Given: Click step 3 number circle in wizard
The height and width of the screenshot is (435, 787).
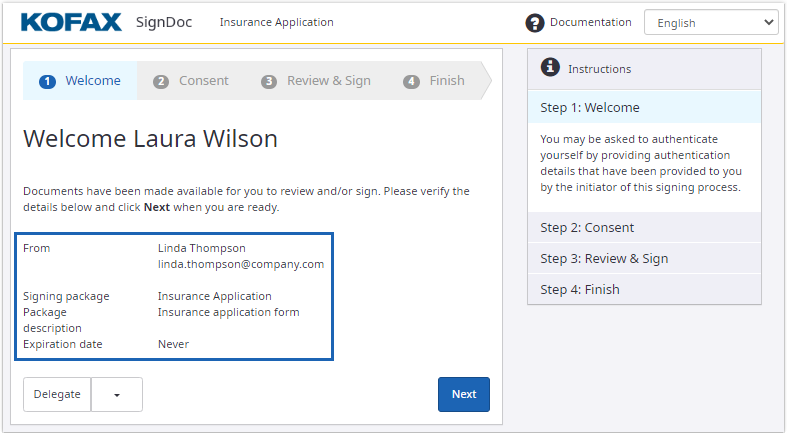Looking at the screenshot, I should 268,82.
